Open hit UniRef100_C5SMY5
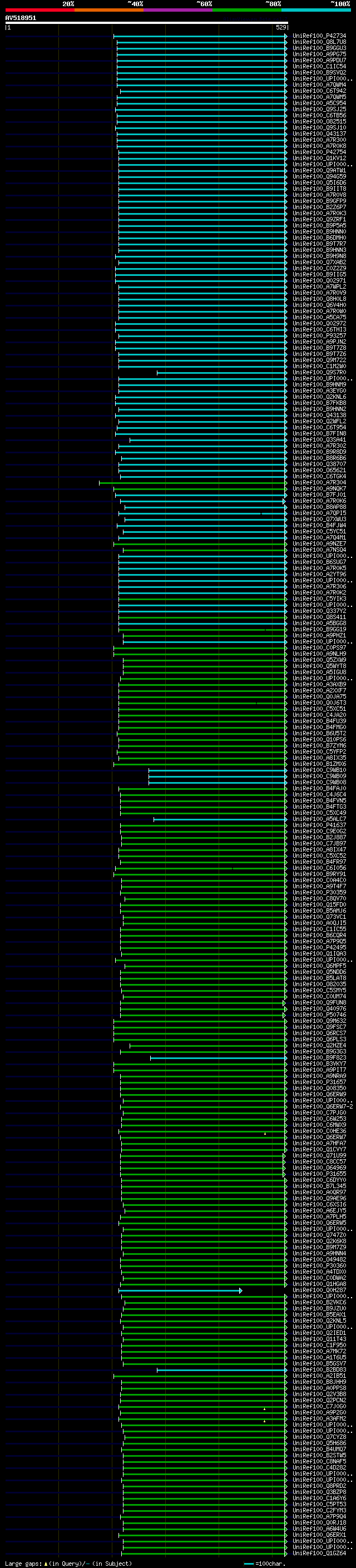 (x=319, y=990)
